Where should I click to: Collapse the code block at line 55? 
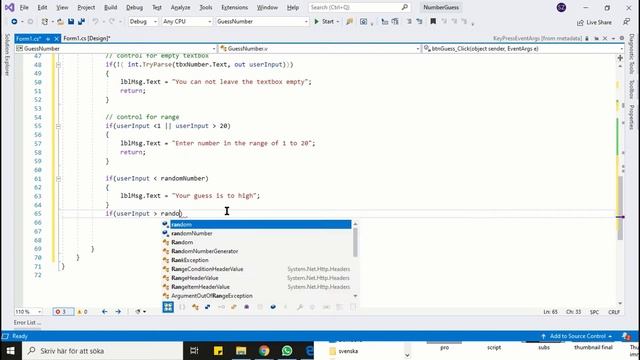pyautogui.click(x=58, y=126)
